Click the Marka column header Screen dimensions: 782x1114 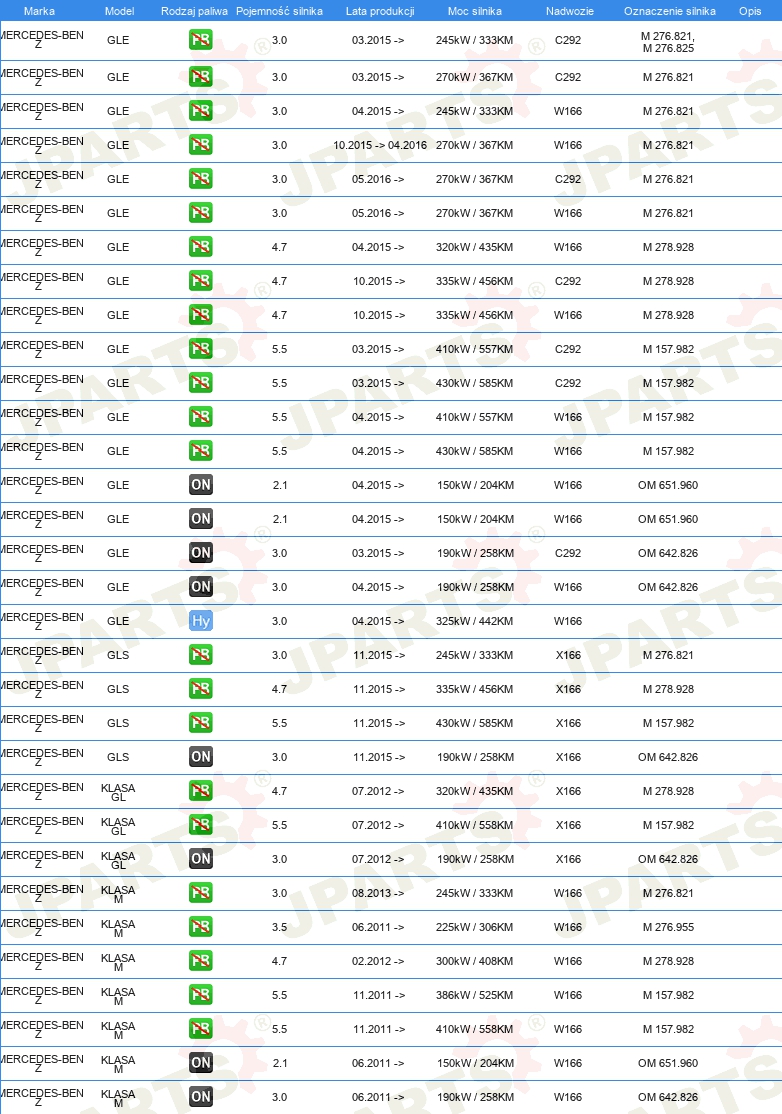pyautogui.click(x=39, y=11)
